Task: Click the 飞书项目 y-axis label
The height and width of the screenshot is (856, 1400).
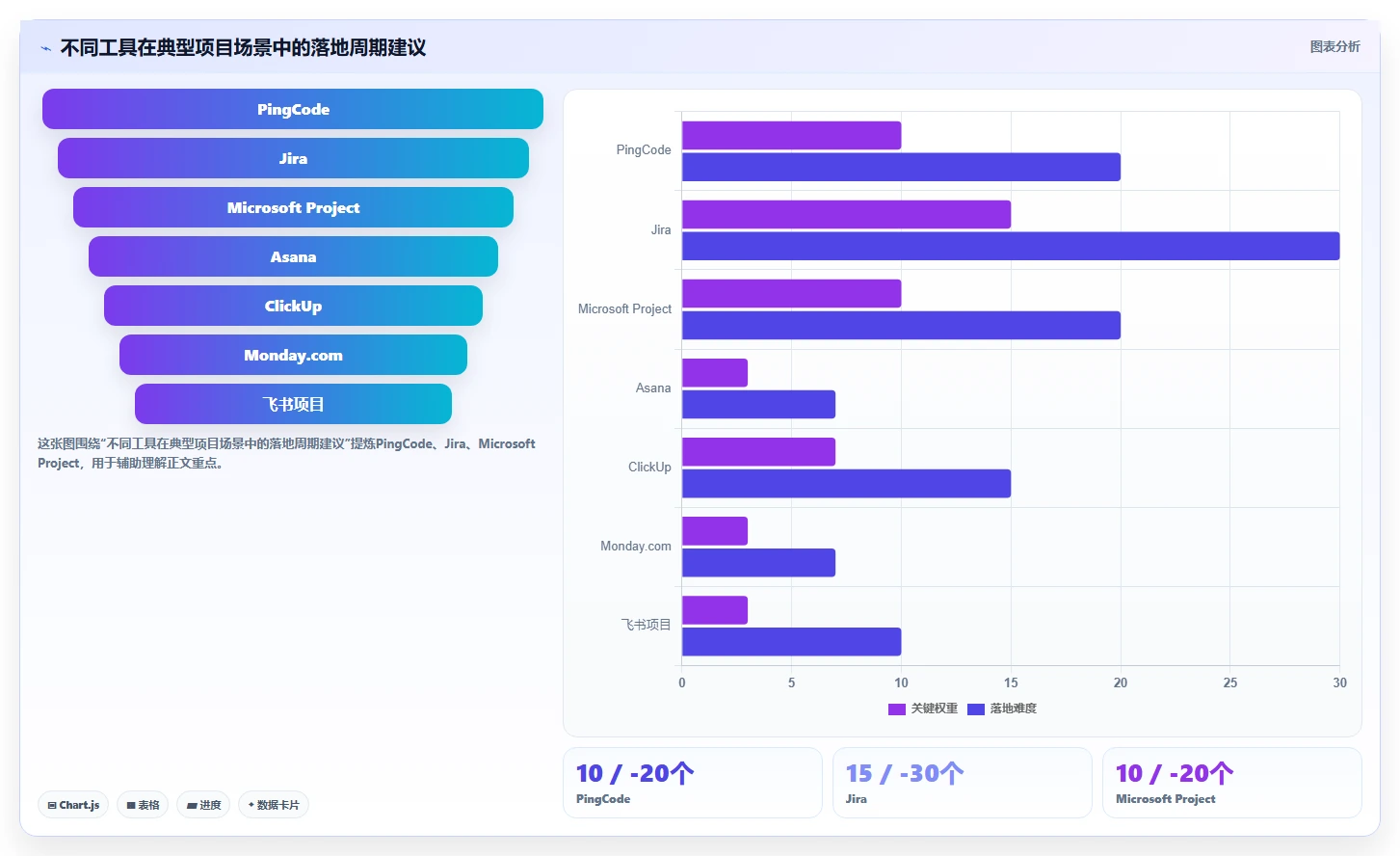Action: pyautogui.click(x=646, y=625)
